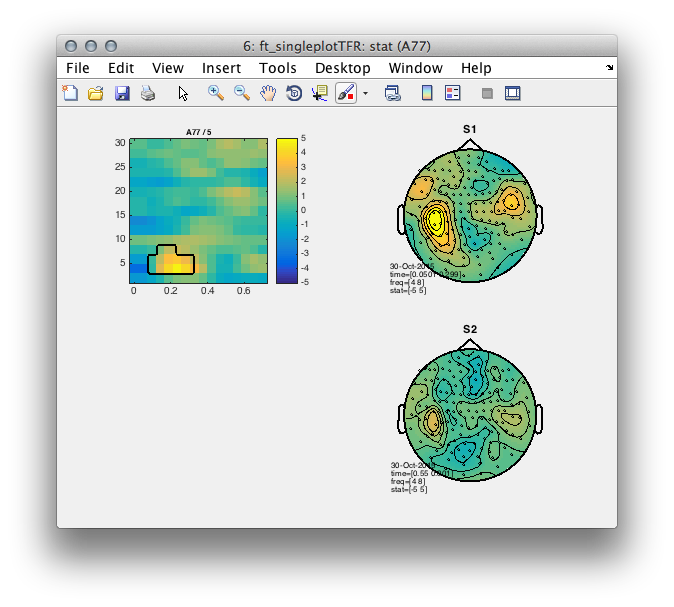This screenshot has width=674, height=607.
Task: Save the figure with the floppy disk icon
Action: (x=122, y=93)
